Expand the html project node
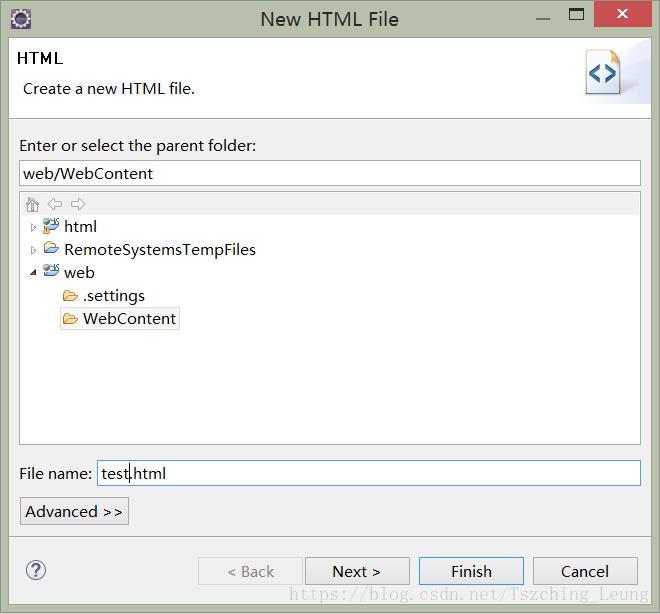 (x=33, y=227)
